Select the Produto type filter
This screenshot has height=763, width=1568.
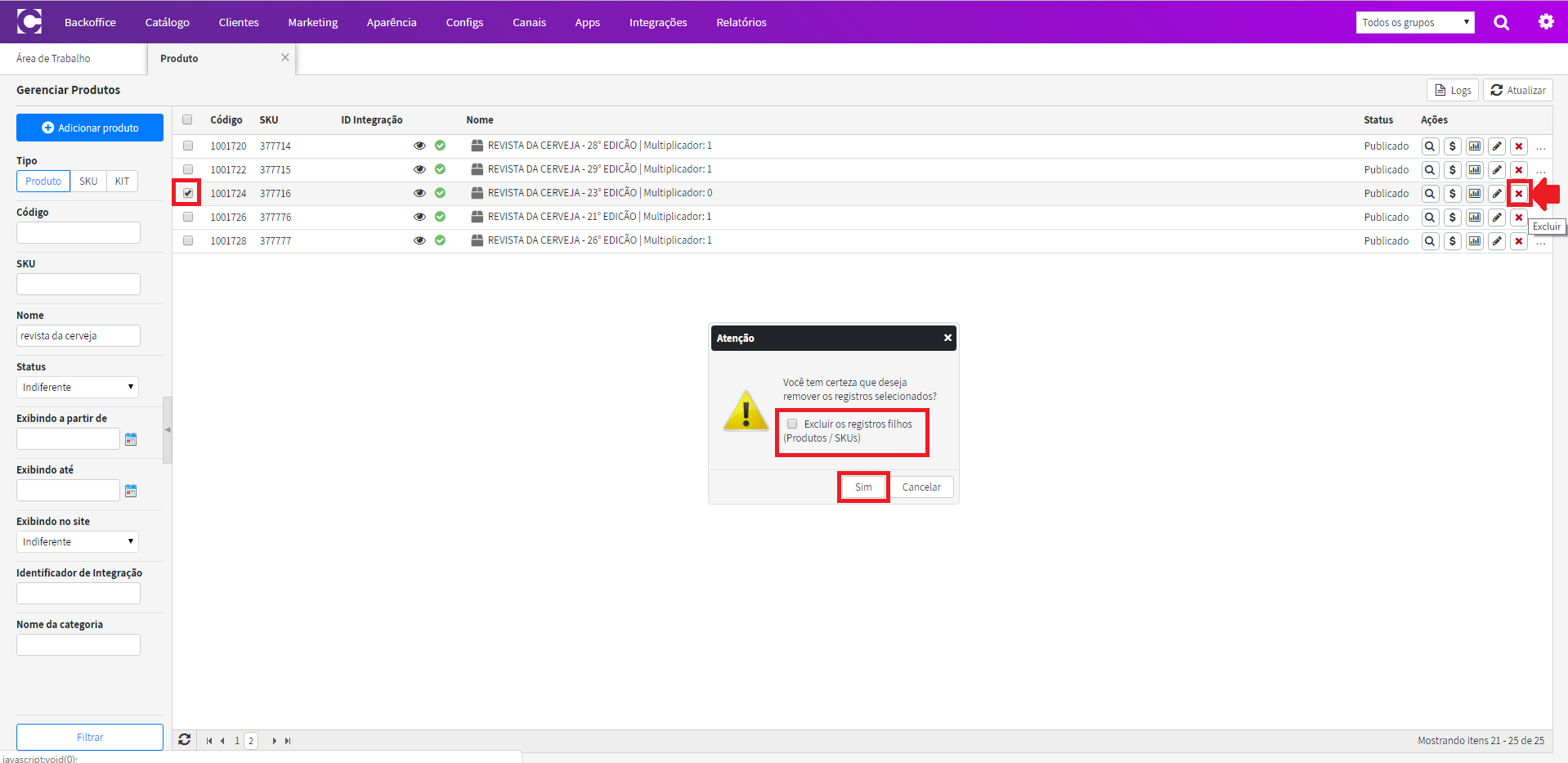pyautogui.click(x=43, y=182)
